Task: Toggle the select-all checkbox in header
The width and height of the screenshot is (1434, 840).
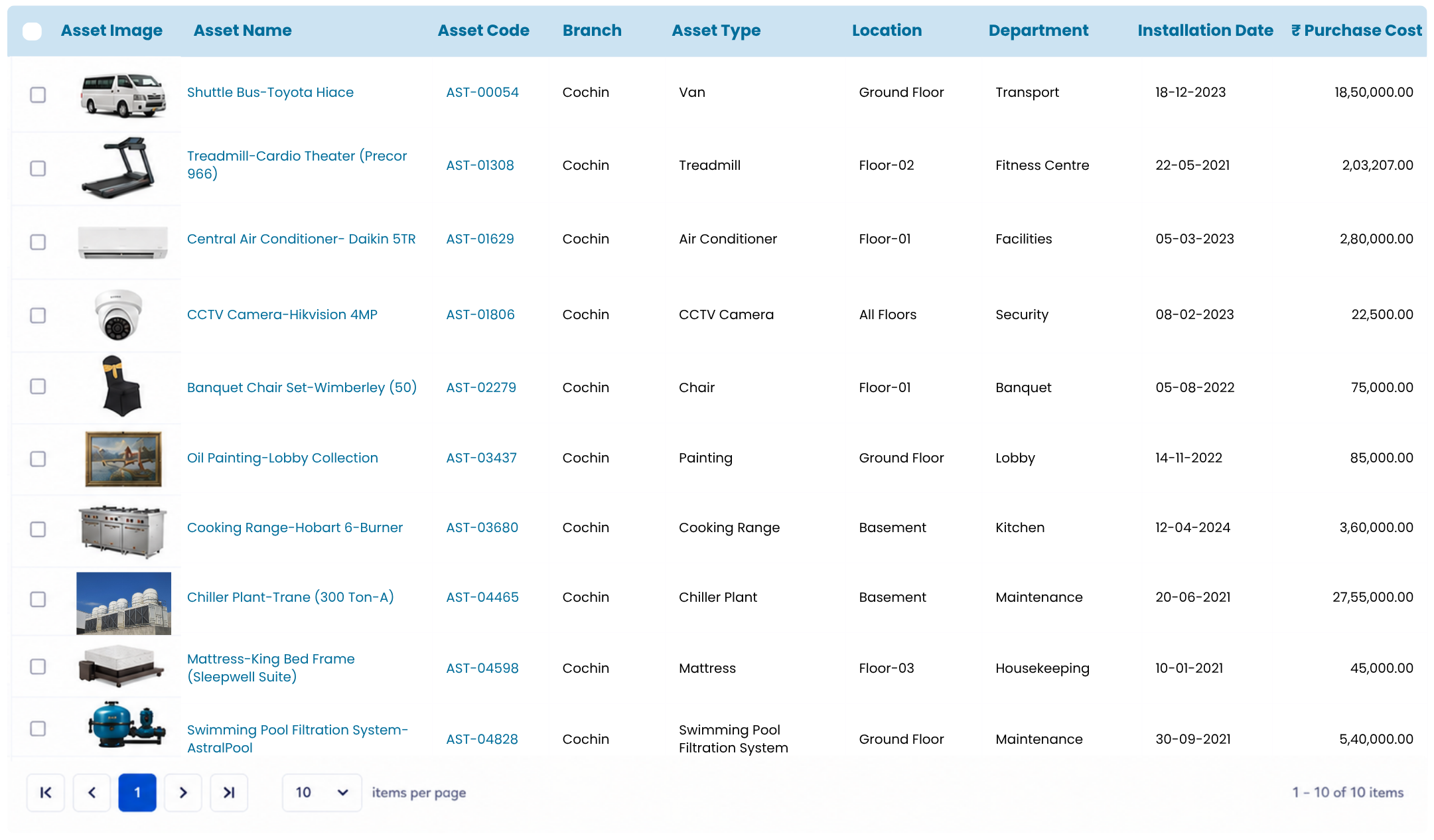Action: pos(32,31)
